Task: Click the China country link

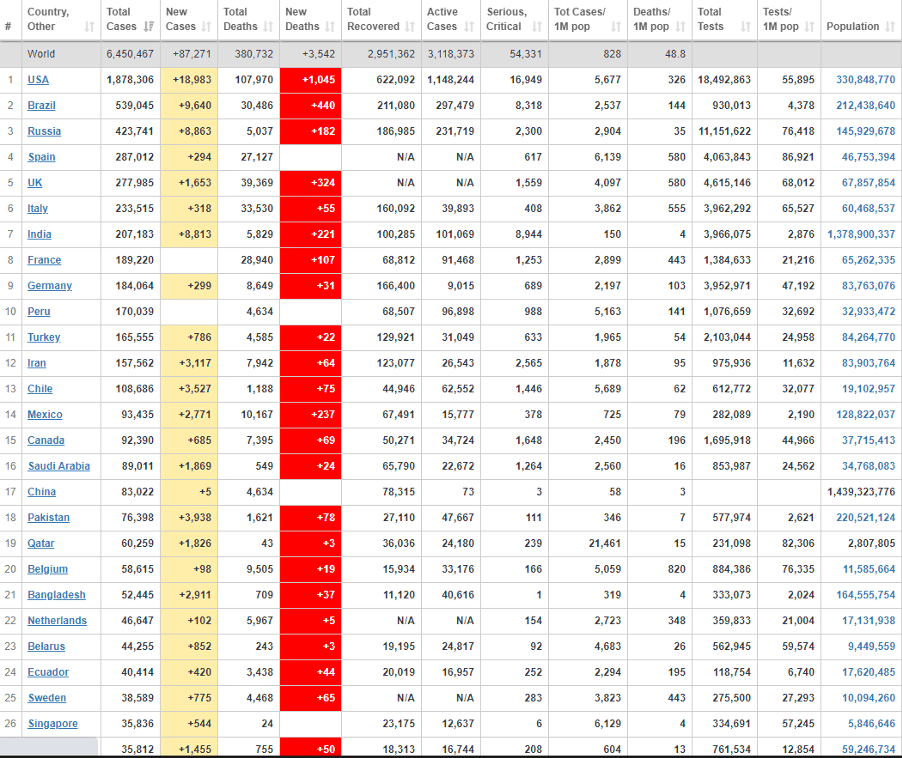Action: tap(41, 492)
